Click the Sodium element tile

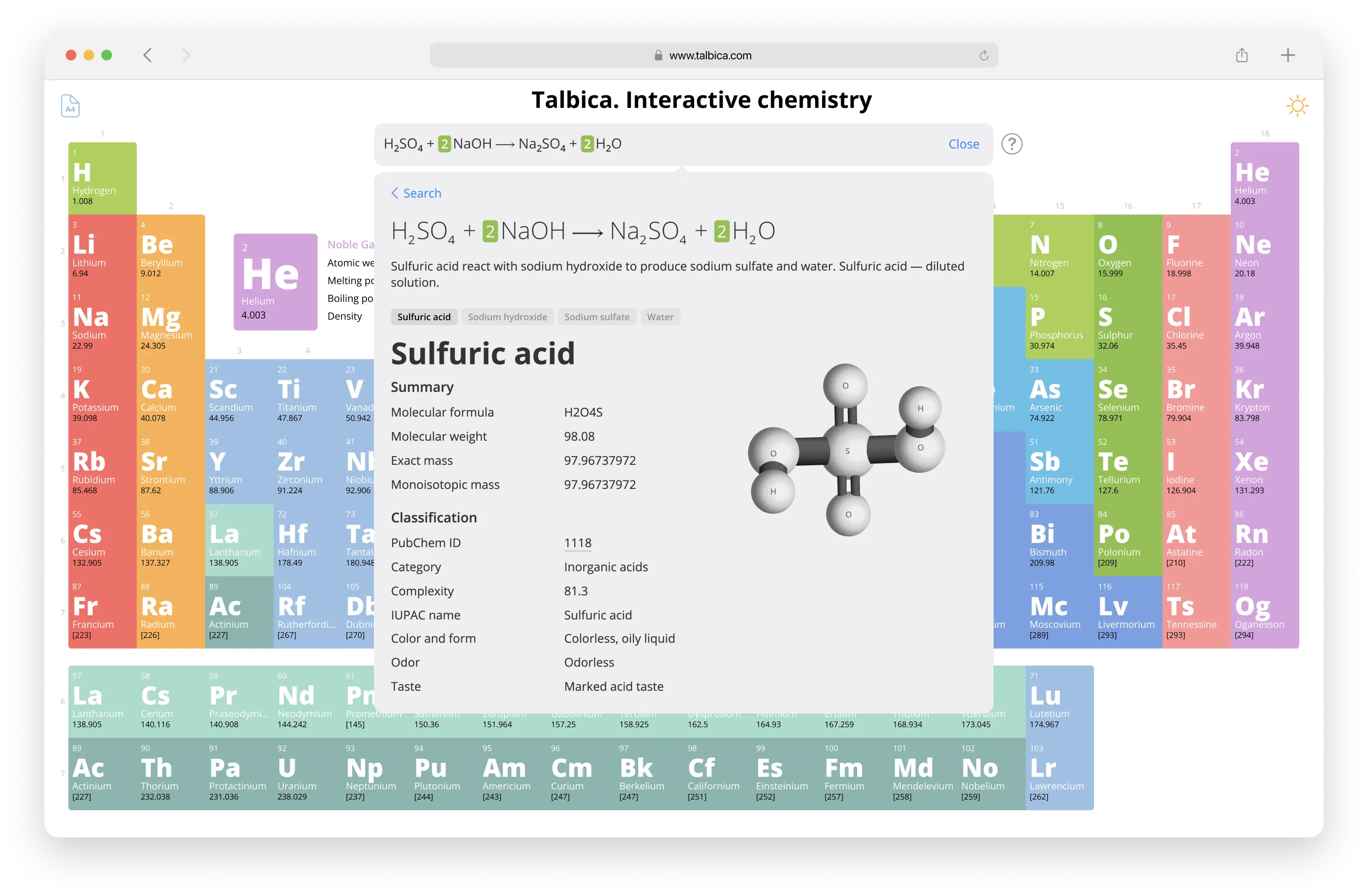[x=102, y=323]
